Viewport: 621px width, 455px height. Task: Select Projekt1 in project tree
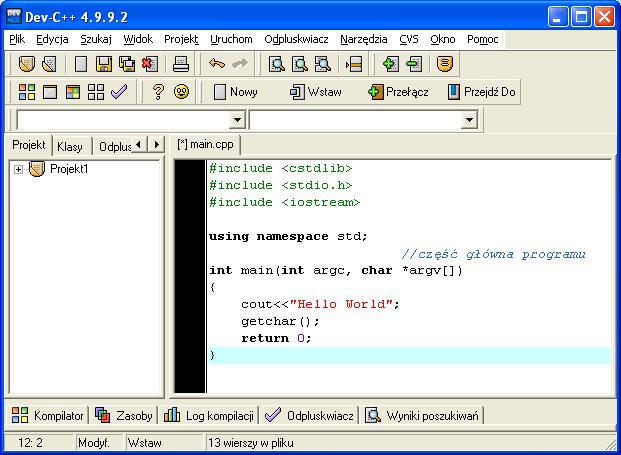(69, 169)
